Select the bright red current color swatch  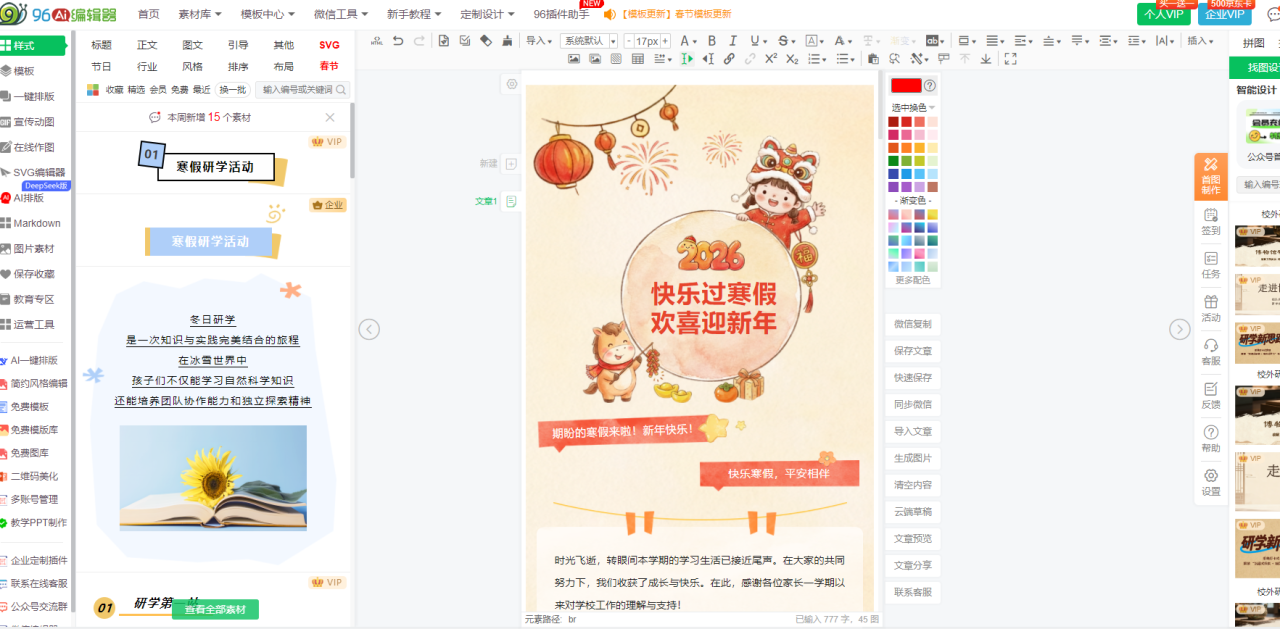906,86
